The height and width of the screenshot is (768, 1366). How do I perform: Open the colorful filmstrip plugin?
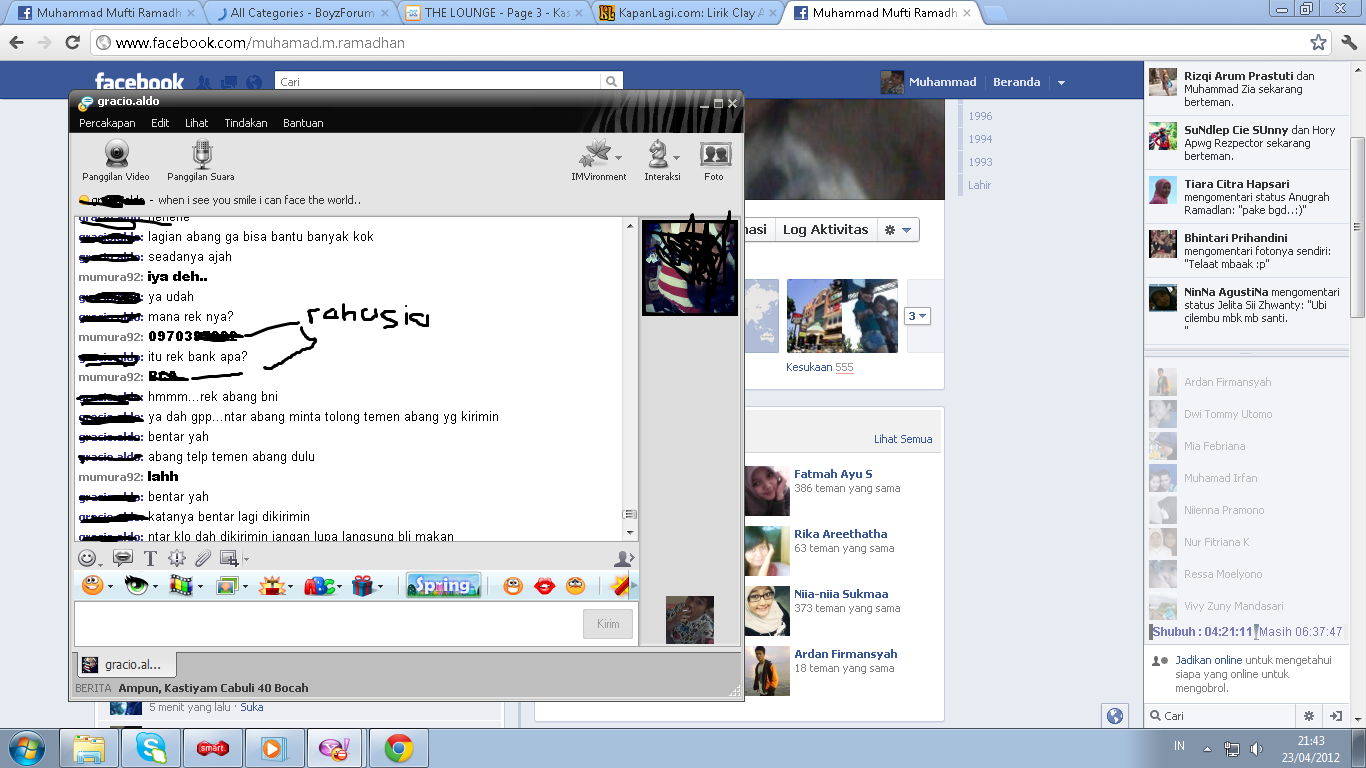point(181,585)
